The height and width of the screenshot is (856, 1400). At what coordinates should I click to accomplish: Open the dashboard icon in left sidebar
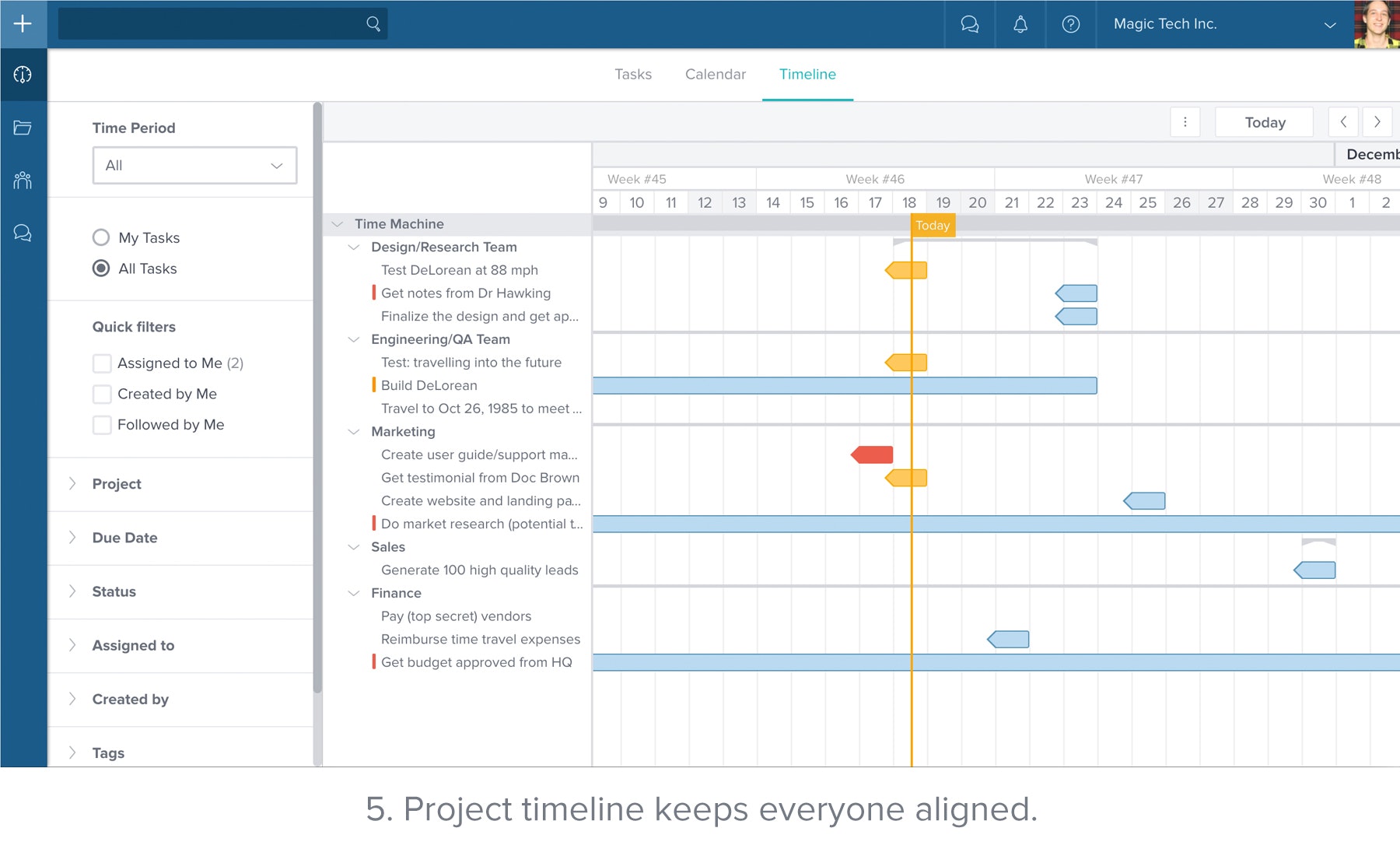click(x=23, y=75)
